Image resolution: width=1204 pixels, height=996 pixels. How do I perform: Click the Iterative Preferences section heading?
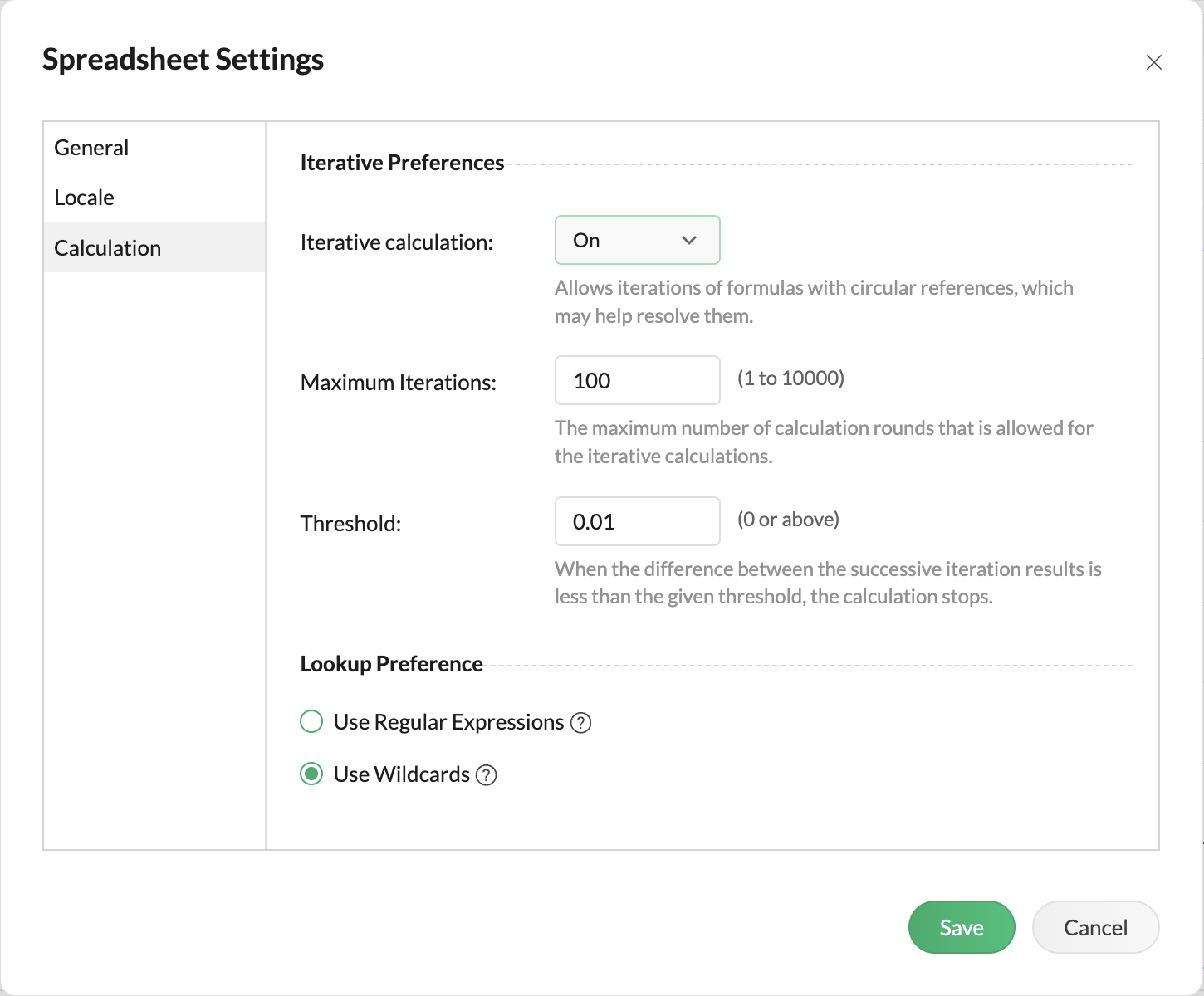coord(402,163)
